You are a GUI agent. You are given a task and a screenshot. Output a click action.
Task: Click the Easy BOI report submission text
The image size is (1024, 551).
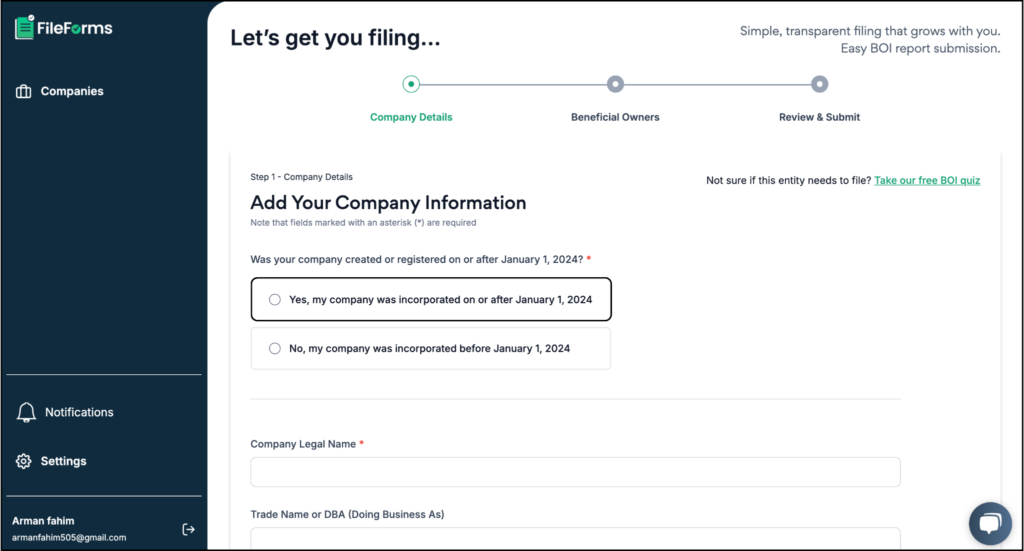[x=920, y=48]
